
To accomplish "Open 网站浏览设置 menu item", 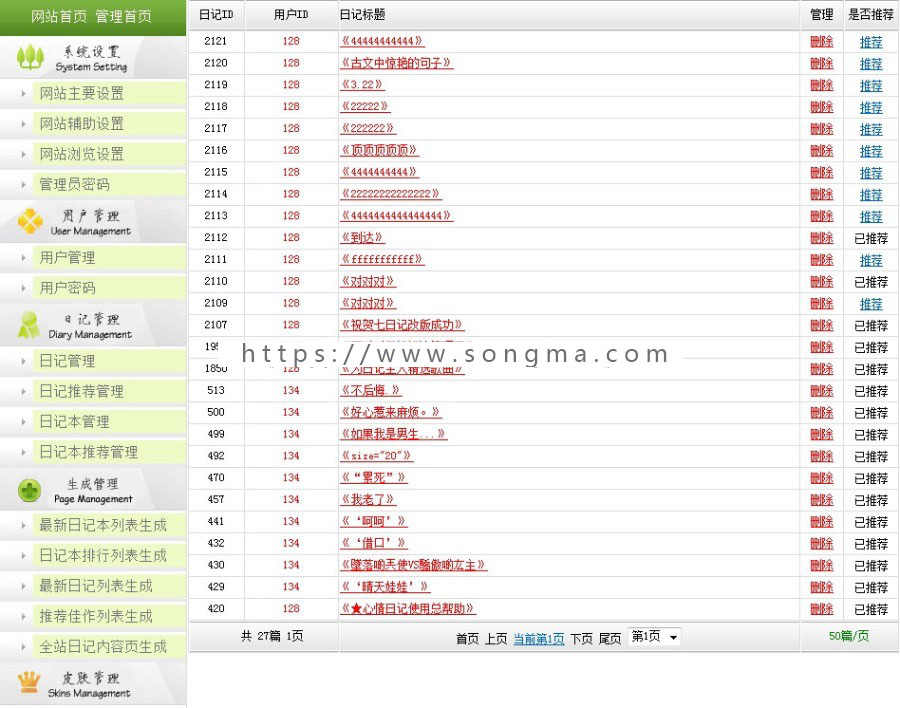I will click(x=82, y=154).
